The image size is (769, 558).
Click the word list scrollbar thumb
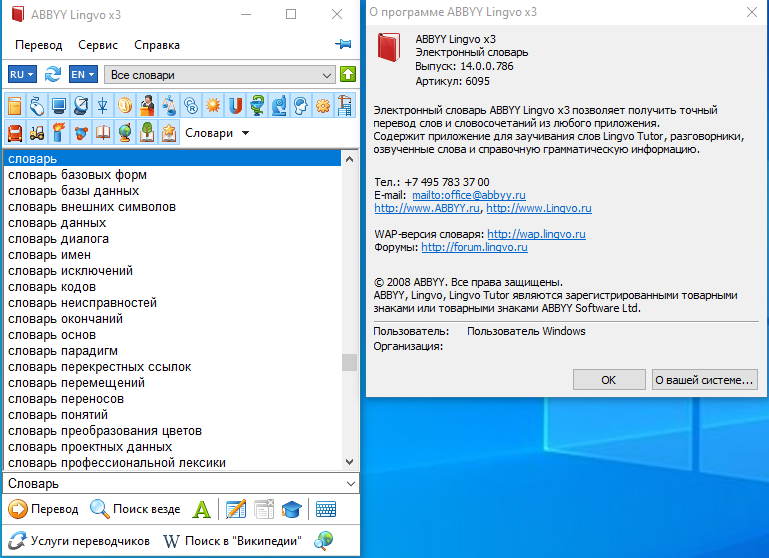(350, 362)
